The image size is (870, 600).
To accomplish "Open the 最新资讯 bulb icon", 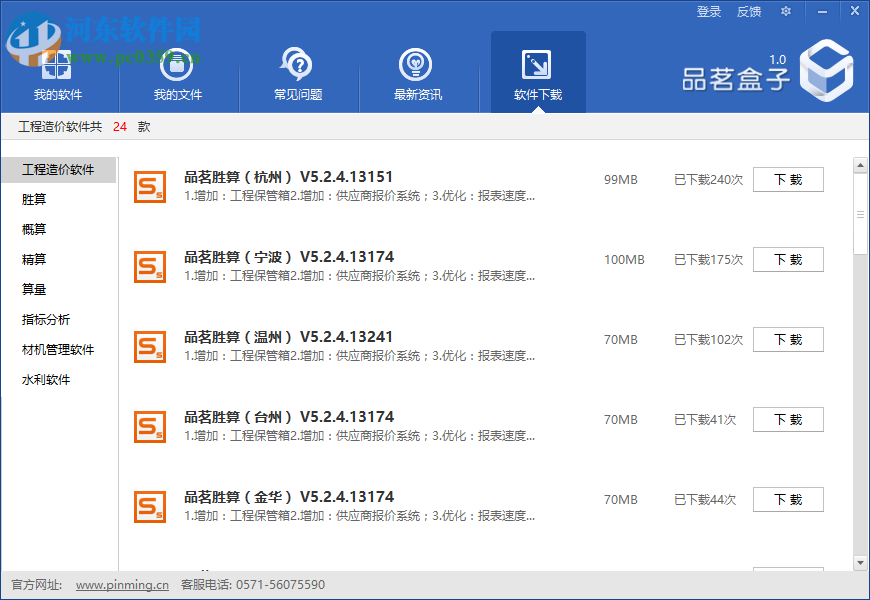I will point(417,60).
